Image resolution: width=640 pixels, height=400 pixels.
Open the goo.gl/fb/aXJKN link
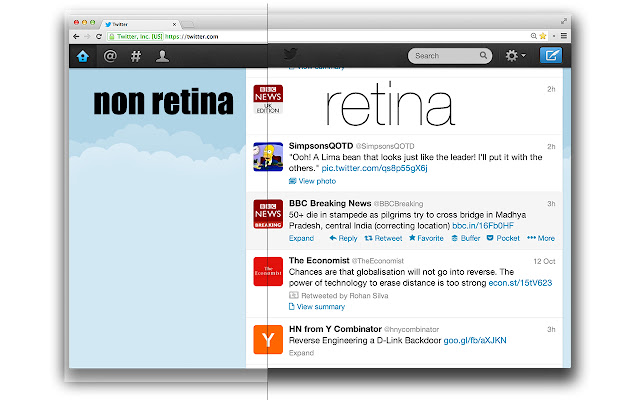[x=475, y=340]
